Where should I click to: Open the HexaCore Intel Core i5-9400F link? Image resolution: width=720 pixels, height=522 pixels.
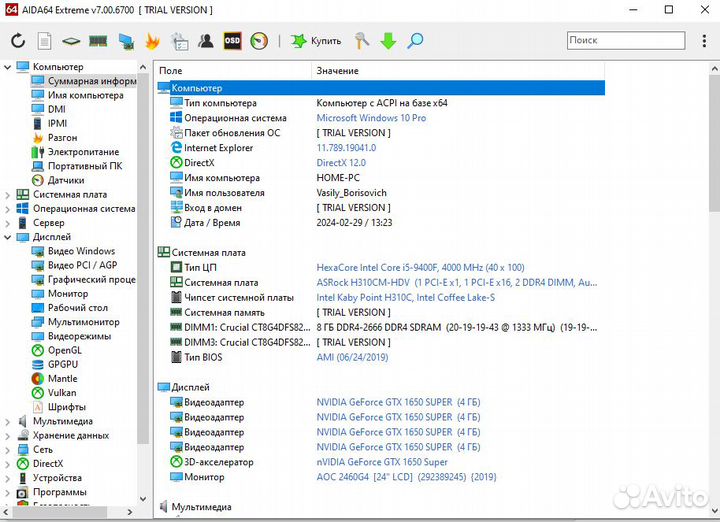420,268
